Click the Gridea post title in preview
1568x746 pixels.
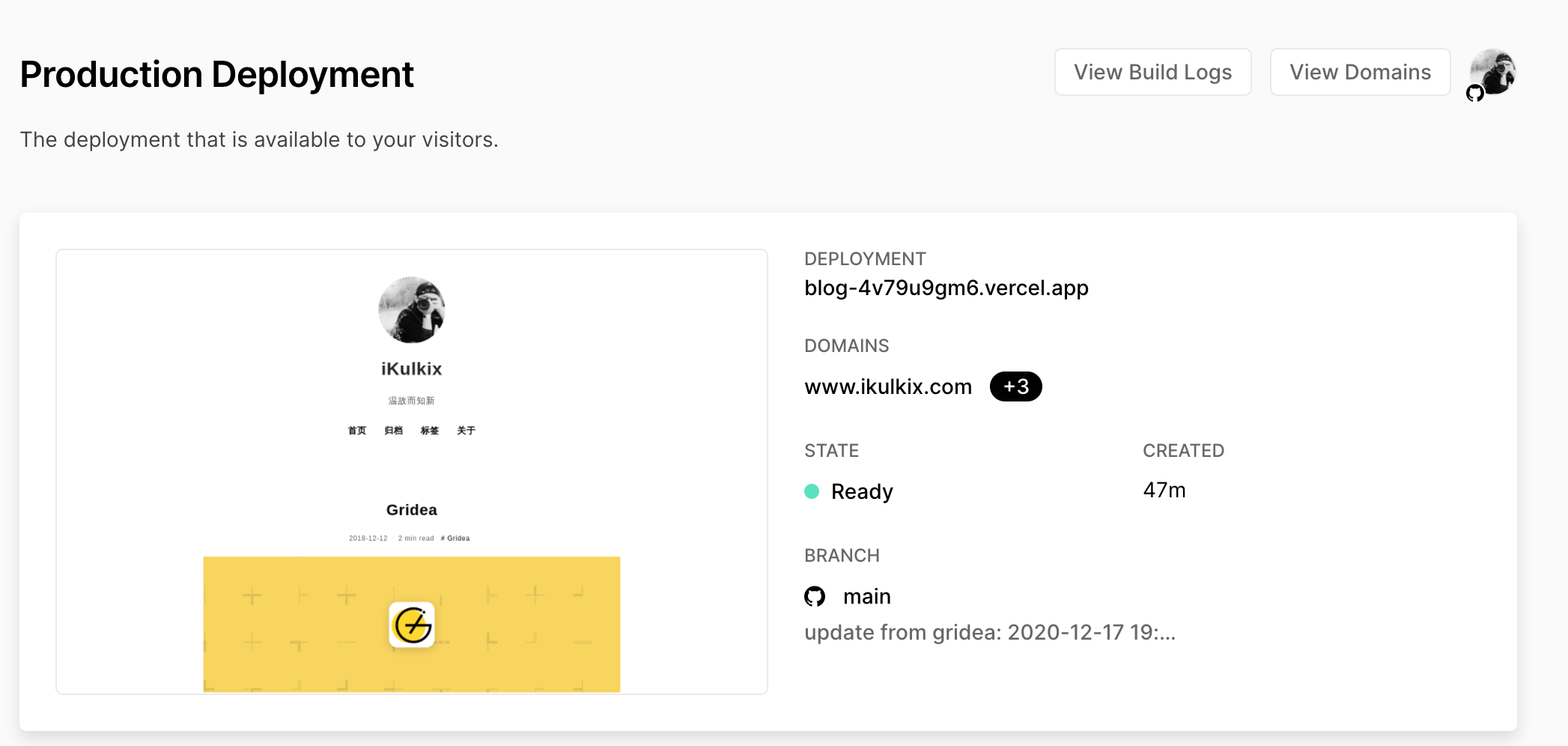(412, 509)
